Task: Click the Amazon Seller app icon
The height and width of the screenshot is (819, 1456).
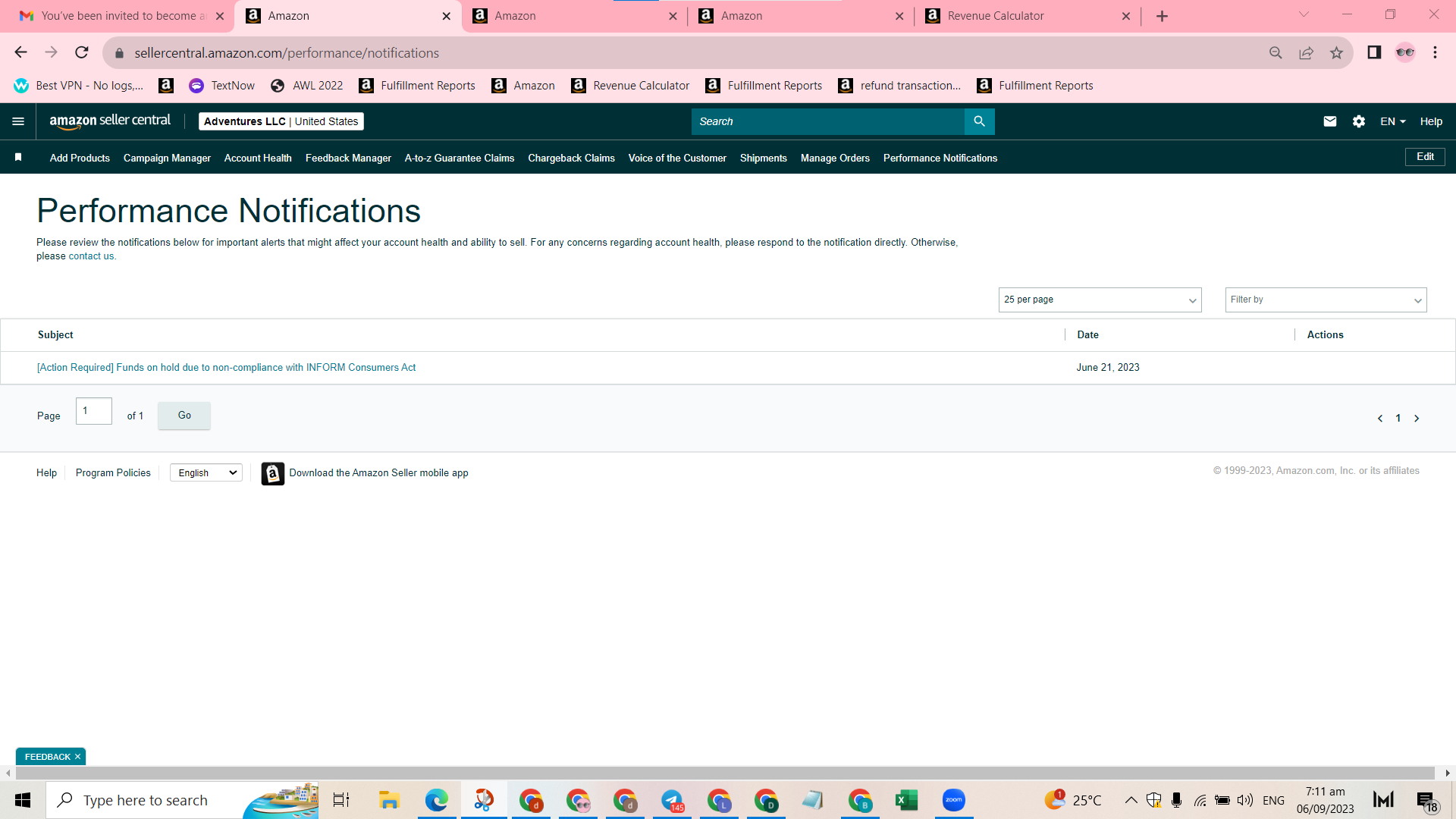Action: click(x=273, y=473)
